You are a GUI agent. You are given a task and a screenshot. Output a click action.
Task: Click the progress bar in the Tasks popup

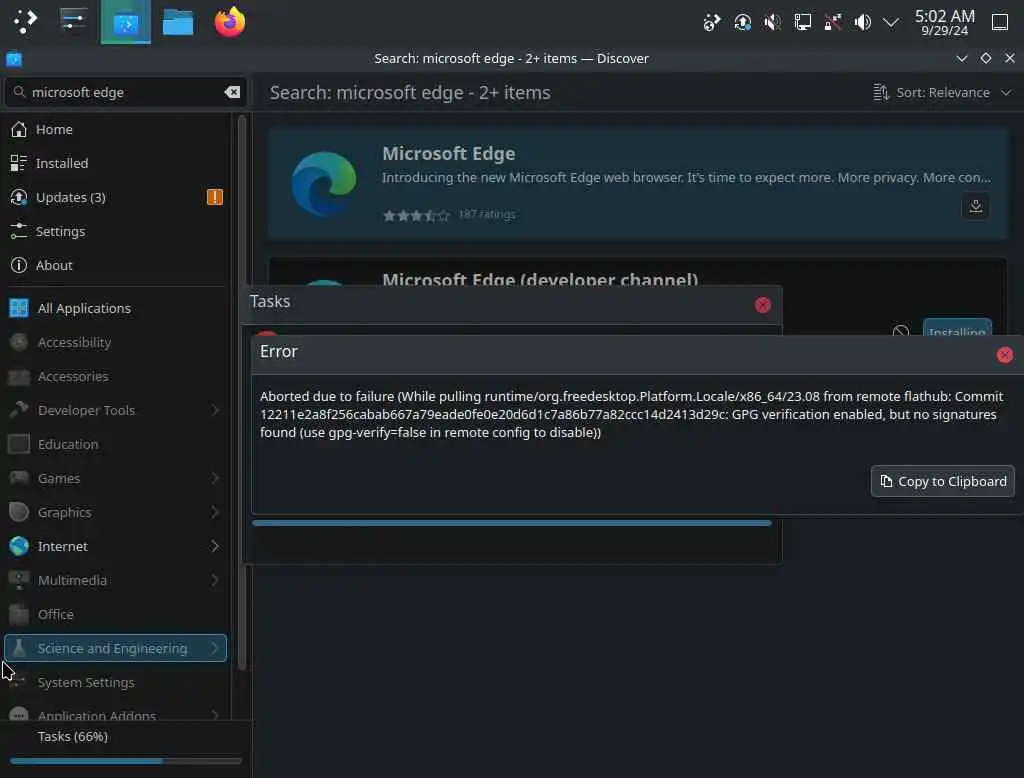click(511, 523)
